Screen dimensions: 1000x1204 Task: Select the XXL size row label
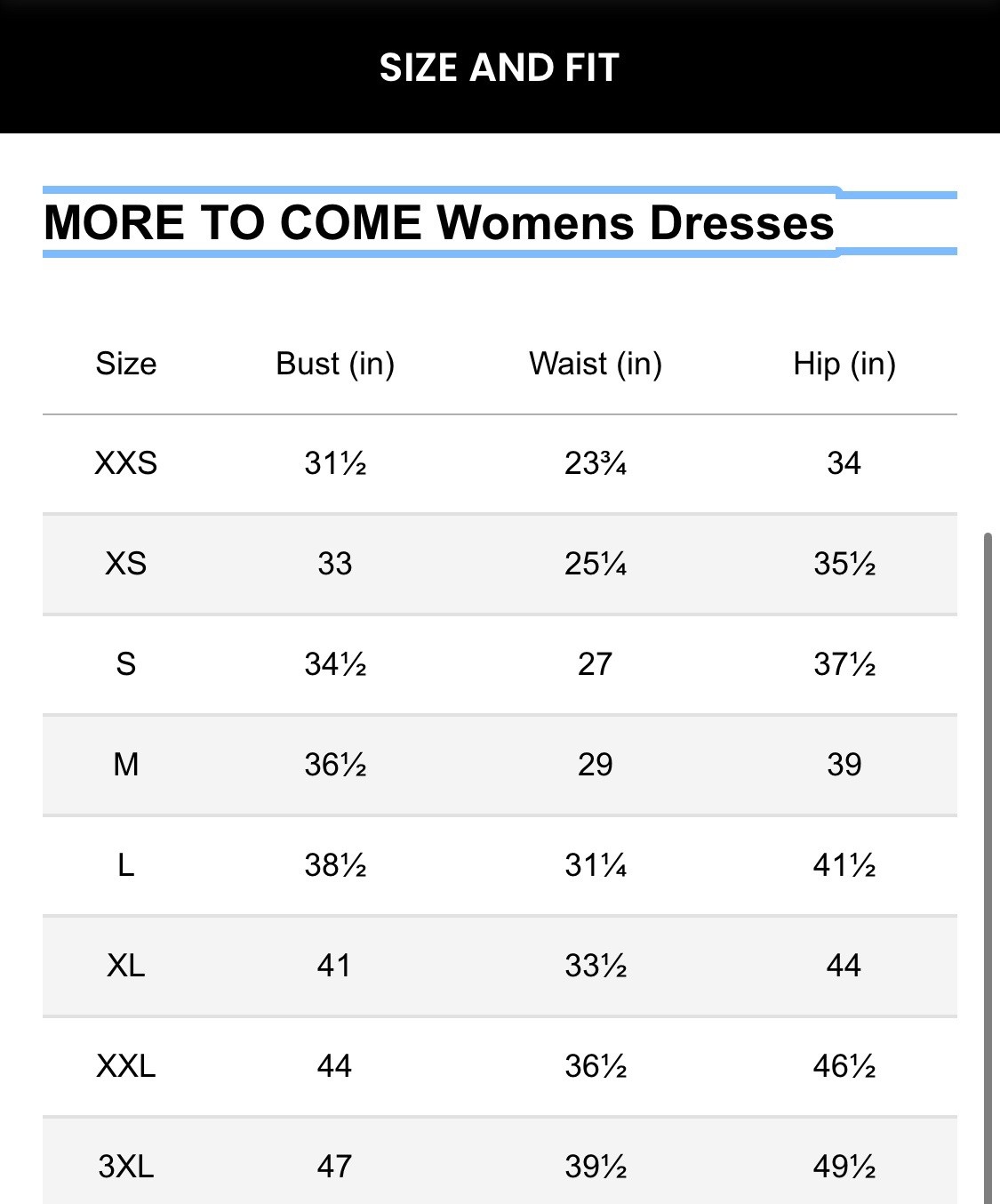click(x=126, y=1066)
